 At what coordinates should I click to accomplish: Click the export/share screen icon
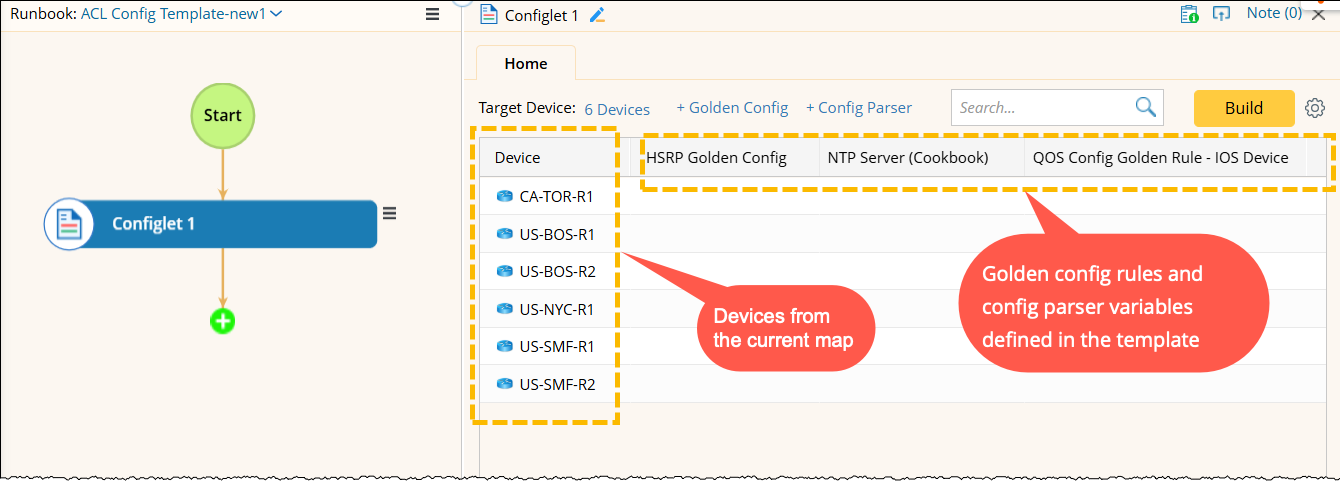pos(1221,14)
